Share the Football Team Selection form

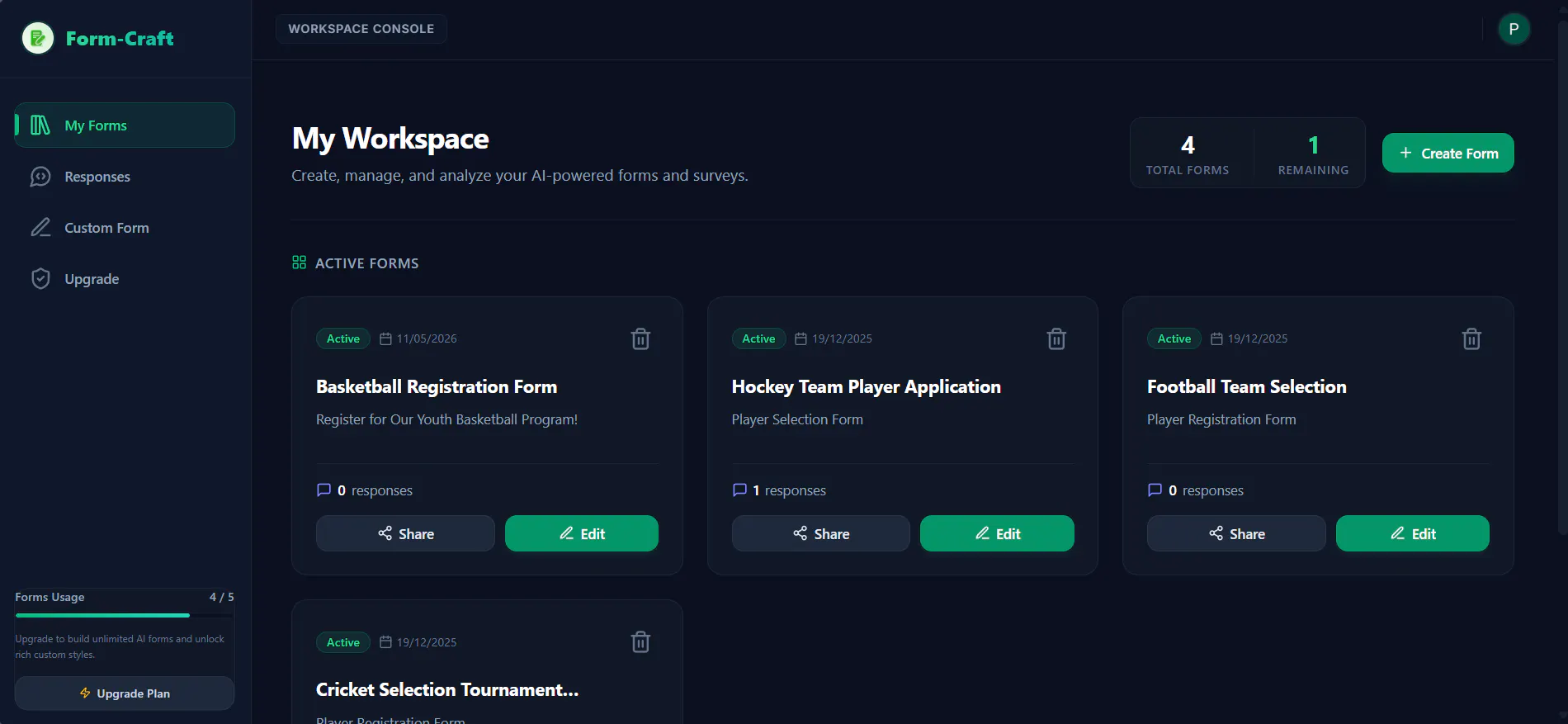tap(1236, 533)
